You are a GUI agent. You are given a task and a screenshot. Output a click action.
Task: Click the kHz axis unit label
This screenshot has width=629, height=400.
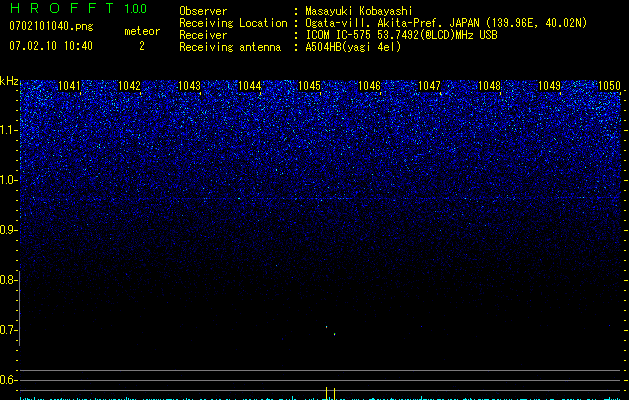[9, 81]
